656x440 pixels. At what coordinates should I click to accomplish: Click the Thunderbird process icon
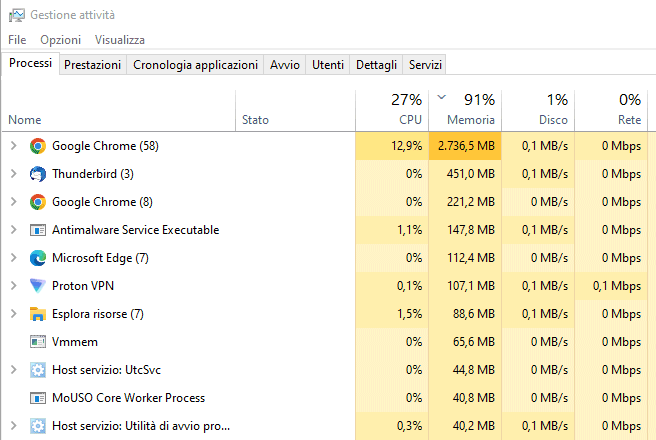38,174
